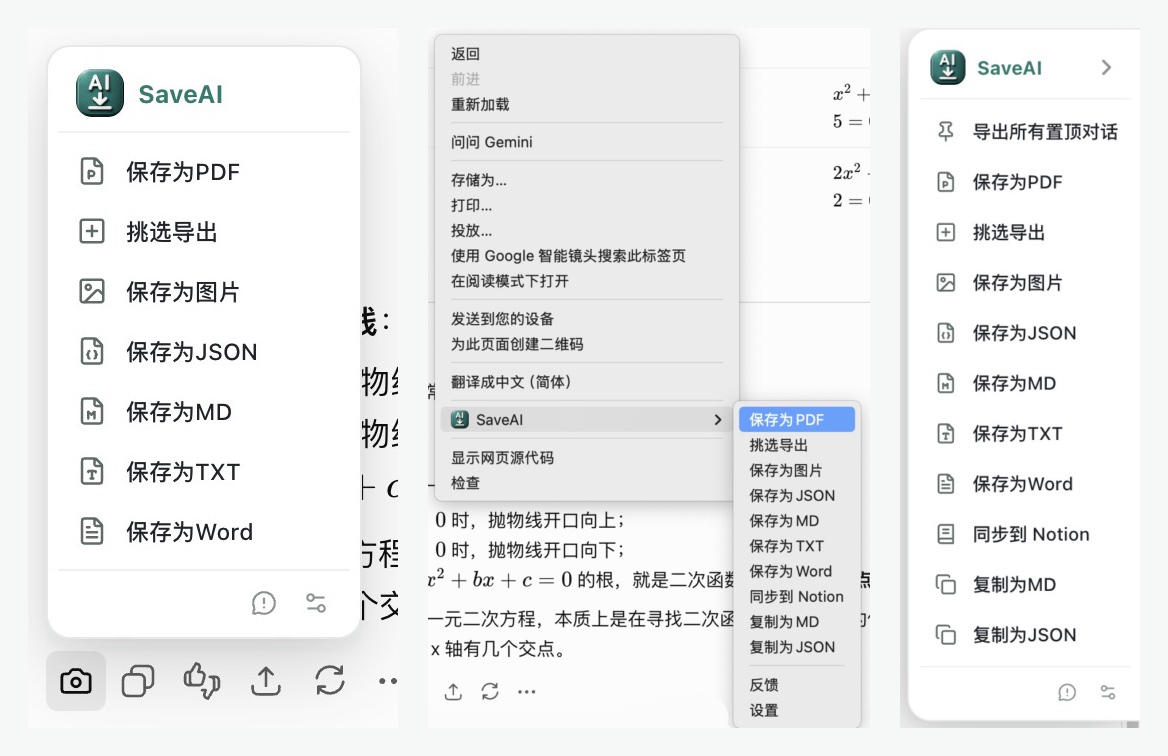The height and width of the screenshot is (756, 1168).
Task: Select 在阅读模式下打开 in the context menu
Action: click(x=510, y=282)
